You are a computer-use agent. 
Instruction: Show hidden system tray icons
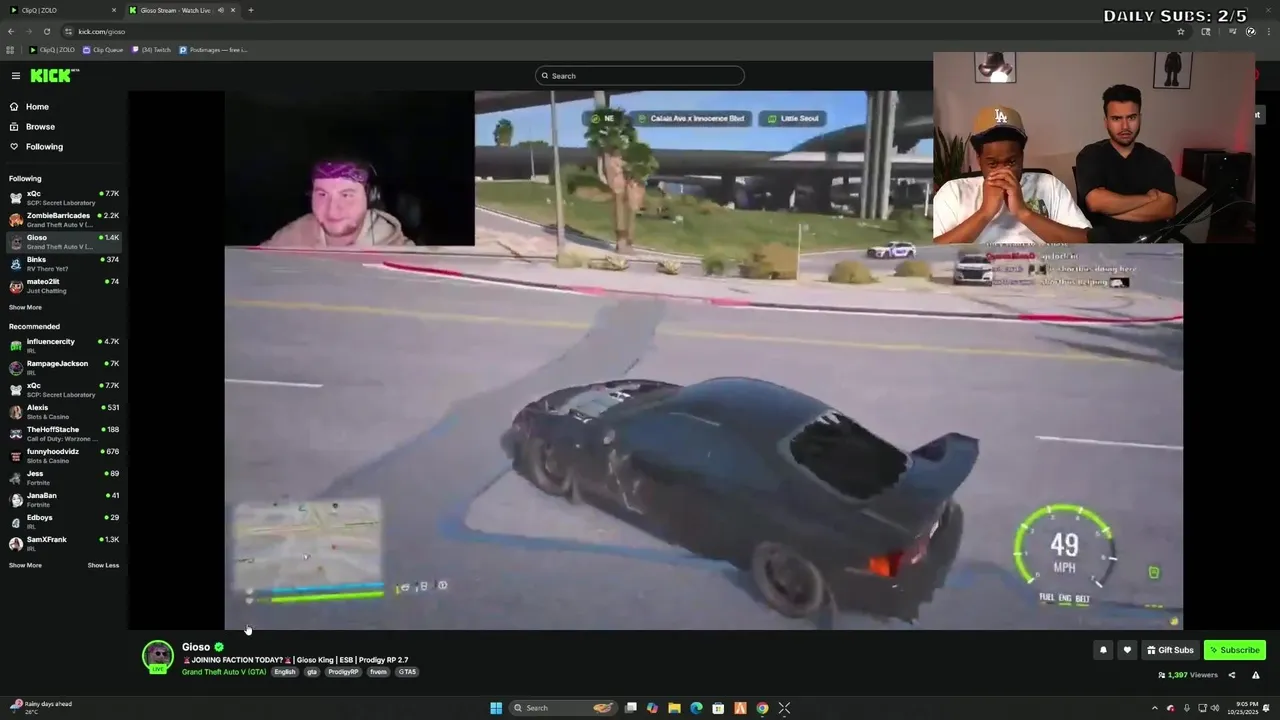[1155, 708]
